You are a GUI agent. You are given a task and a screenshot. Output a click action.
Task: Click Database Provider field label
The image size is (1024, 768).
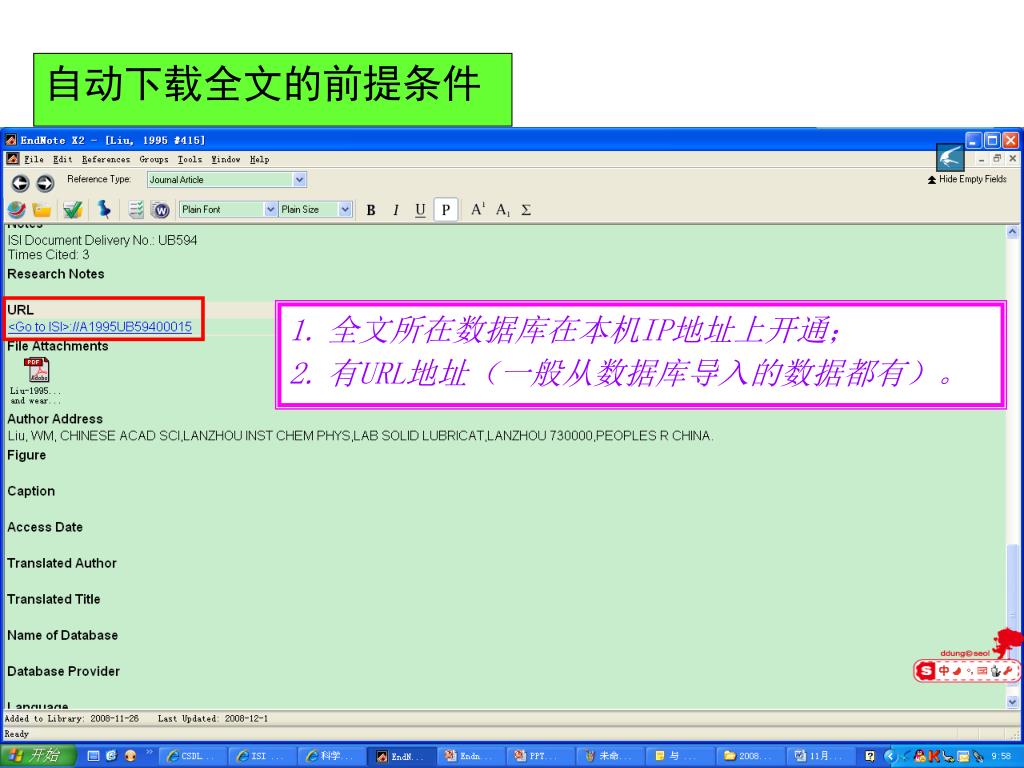[x=63, y=671]
